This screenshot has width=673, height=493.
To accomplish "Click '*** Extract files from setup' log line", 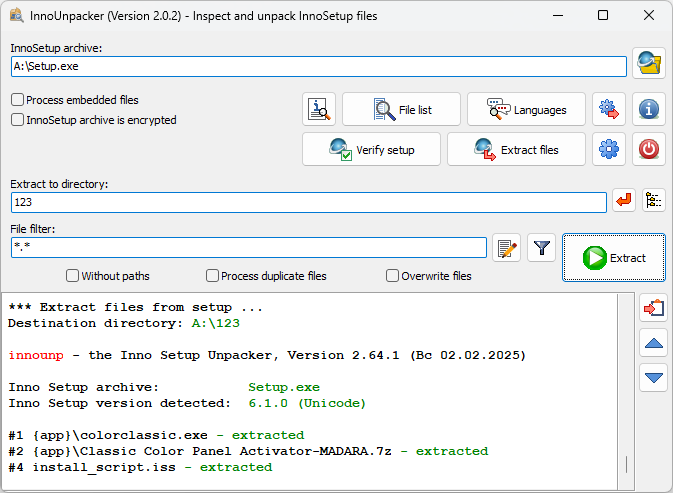I will [x=135, y=307].
